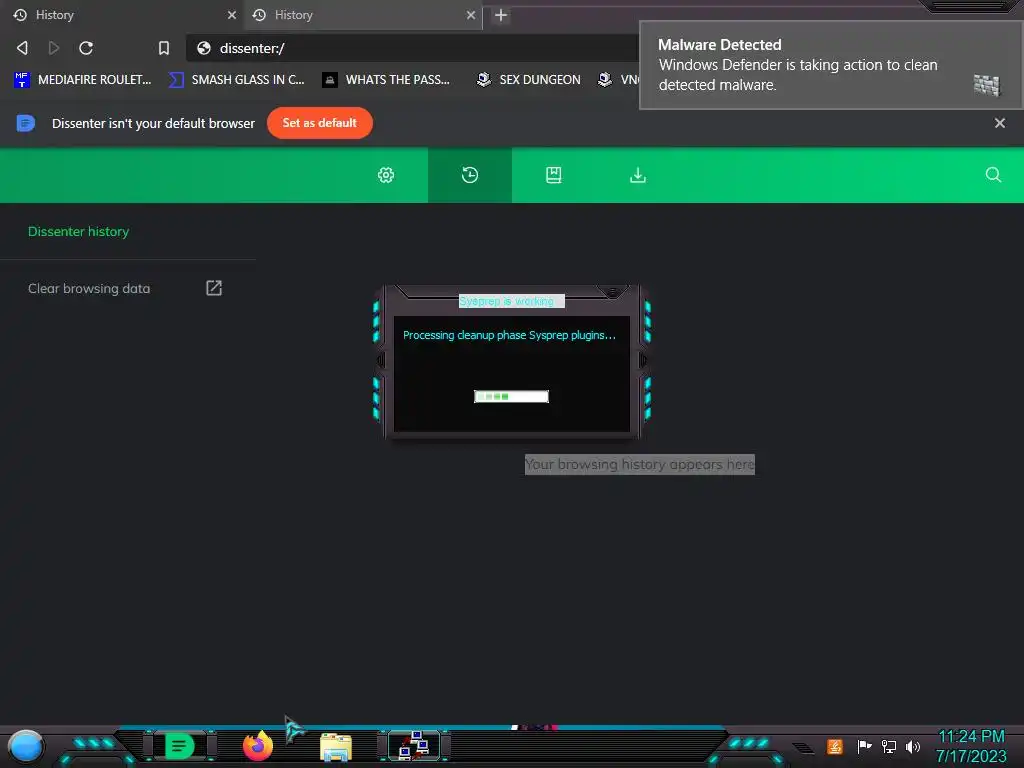Screen dimensions: 1024x768
Task: Launch Firefox from the taskbar
Action: pos(258,746)
